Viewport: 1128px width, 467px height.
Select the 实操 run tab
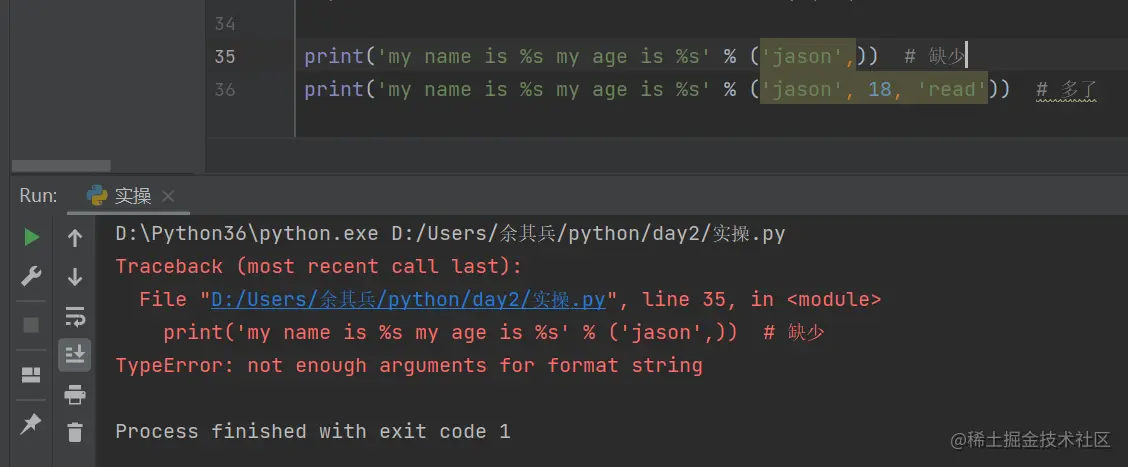coord(132,196)
